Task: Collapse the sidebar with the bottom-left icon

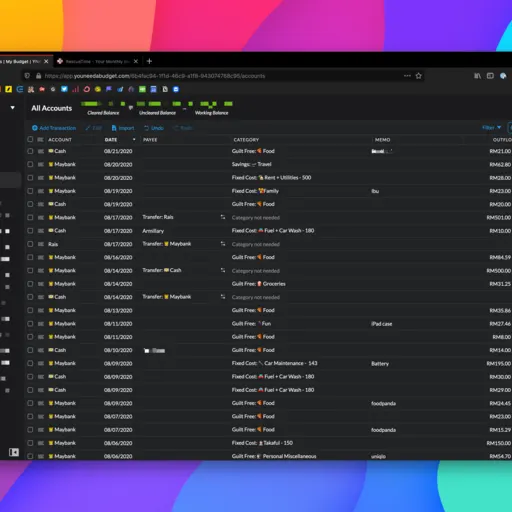Action: tap(14, 452)
